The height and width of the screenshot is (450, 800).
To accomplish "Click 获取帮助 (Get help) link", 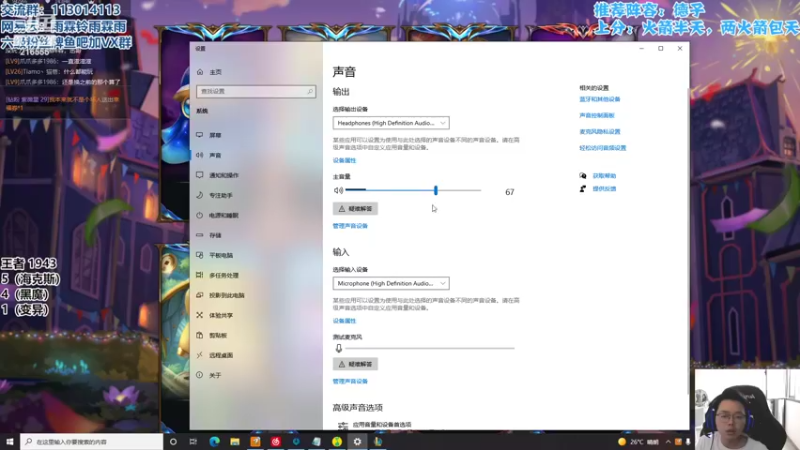I will coord(604,176).
